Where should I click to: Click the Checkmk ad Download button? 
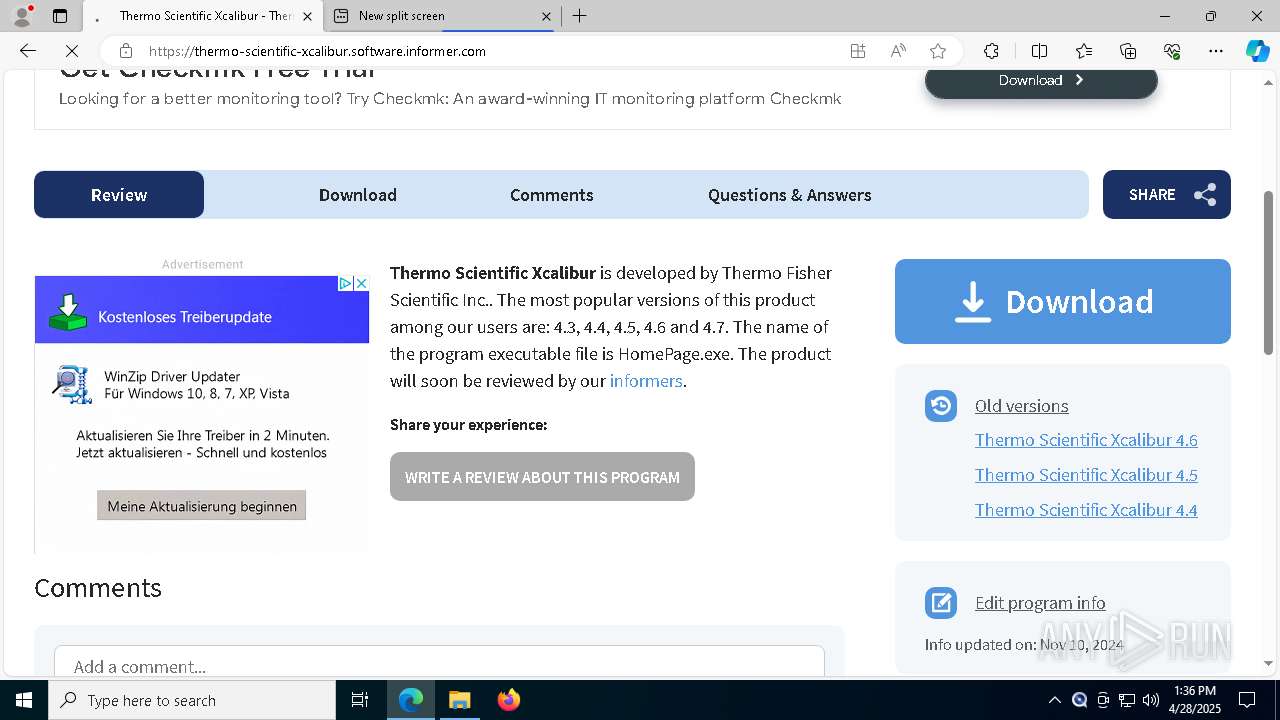(x=1041, y=81)
